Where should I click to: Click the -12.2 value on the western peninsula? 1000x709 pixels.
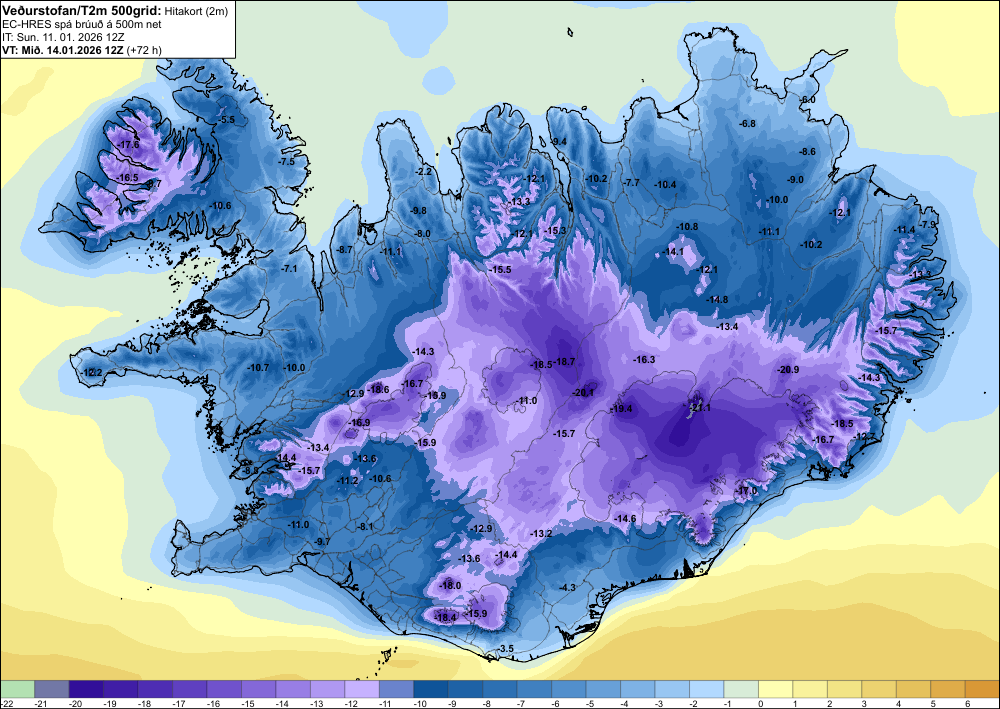pyautogui.click(x=92, y=372)
